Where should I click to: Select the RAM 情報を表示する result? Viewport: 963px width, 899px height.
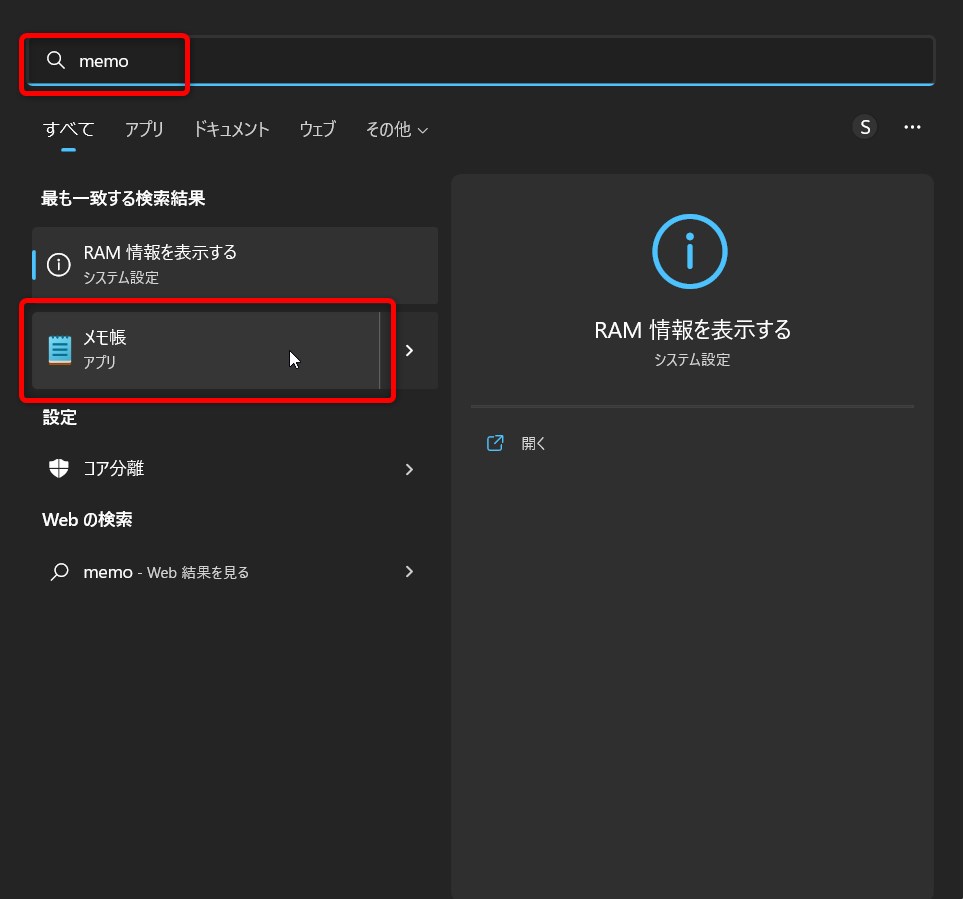235,265
